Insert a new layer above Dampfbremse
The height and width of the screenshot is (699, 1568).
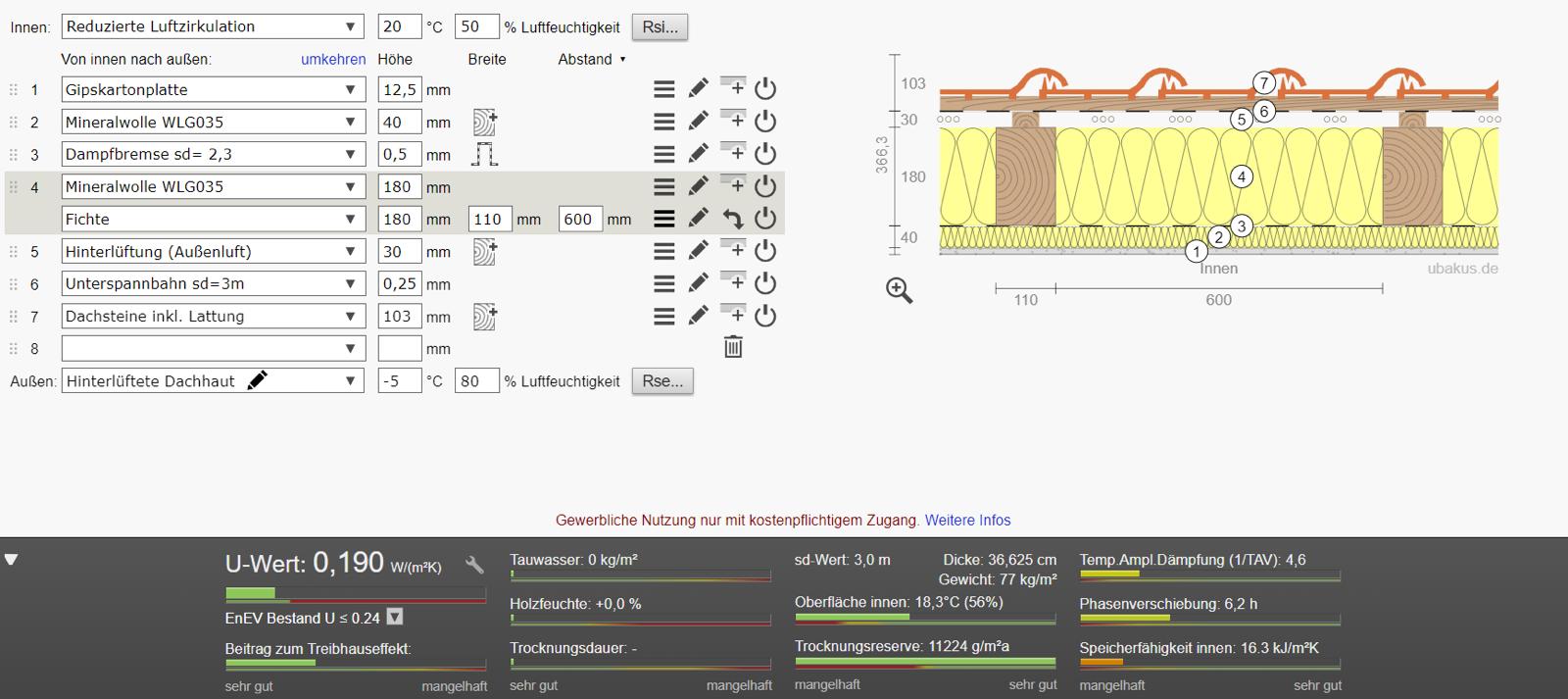pos(732,153)
